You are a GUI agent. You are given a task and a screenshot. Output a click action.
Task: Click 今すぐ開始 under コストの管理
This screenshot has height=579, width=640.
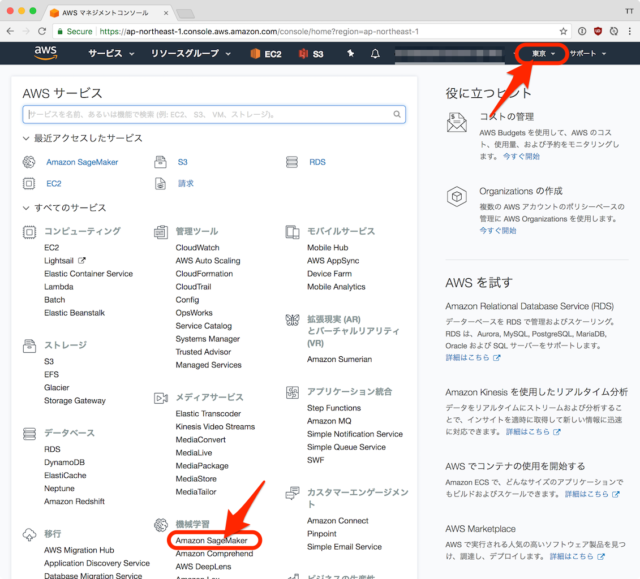pyautogui.click(x=521, y=156)
